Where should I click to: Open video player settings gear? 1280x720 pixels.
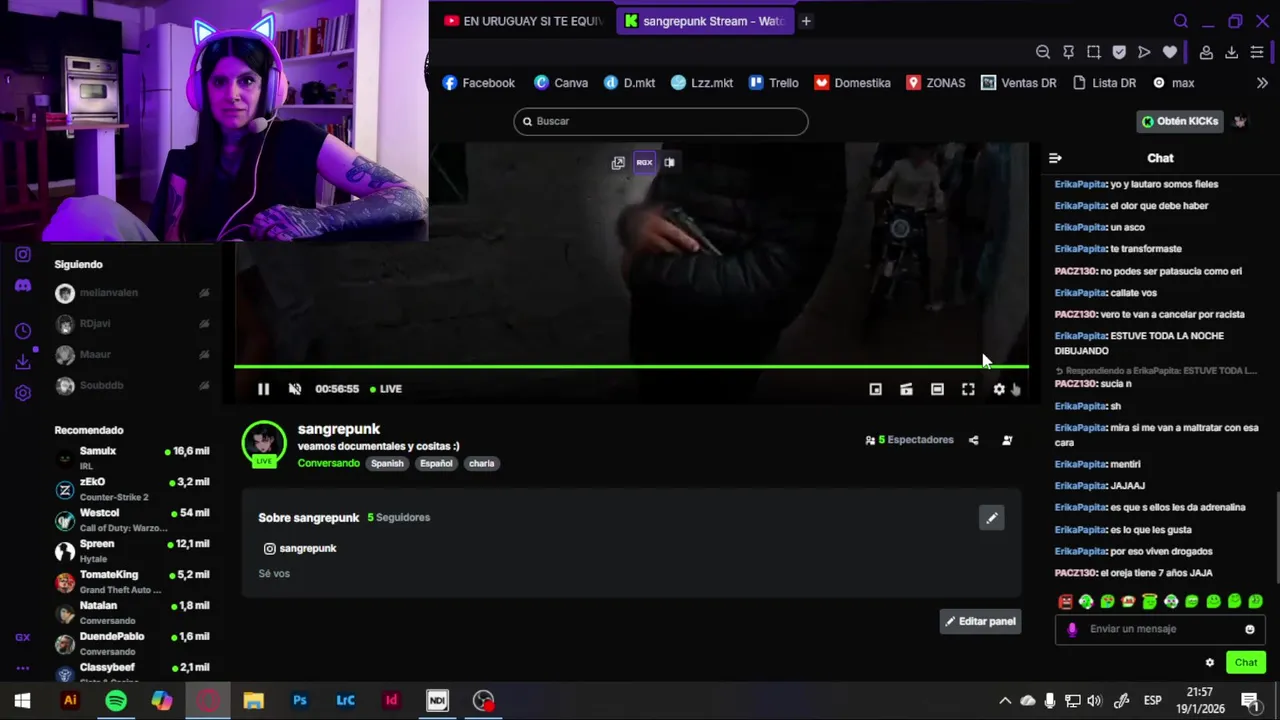coord(999,389)
